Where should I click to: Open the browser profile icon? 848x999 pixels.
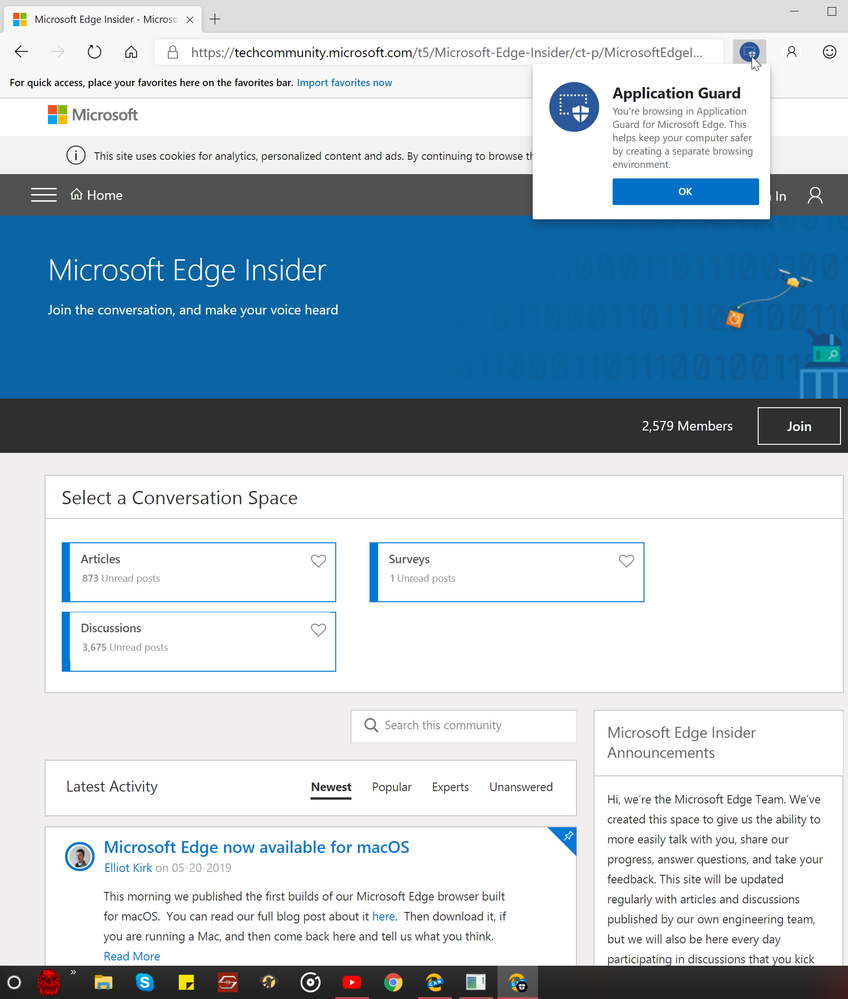point(791,52)
